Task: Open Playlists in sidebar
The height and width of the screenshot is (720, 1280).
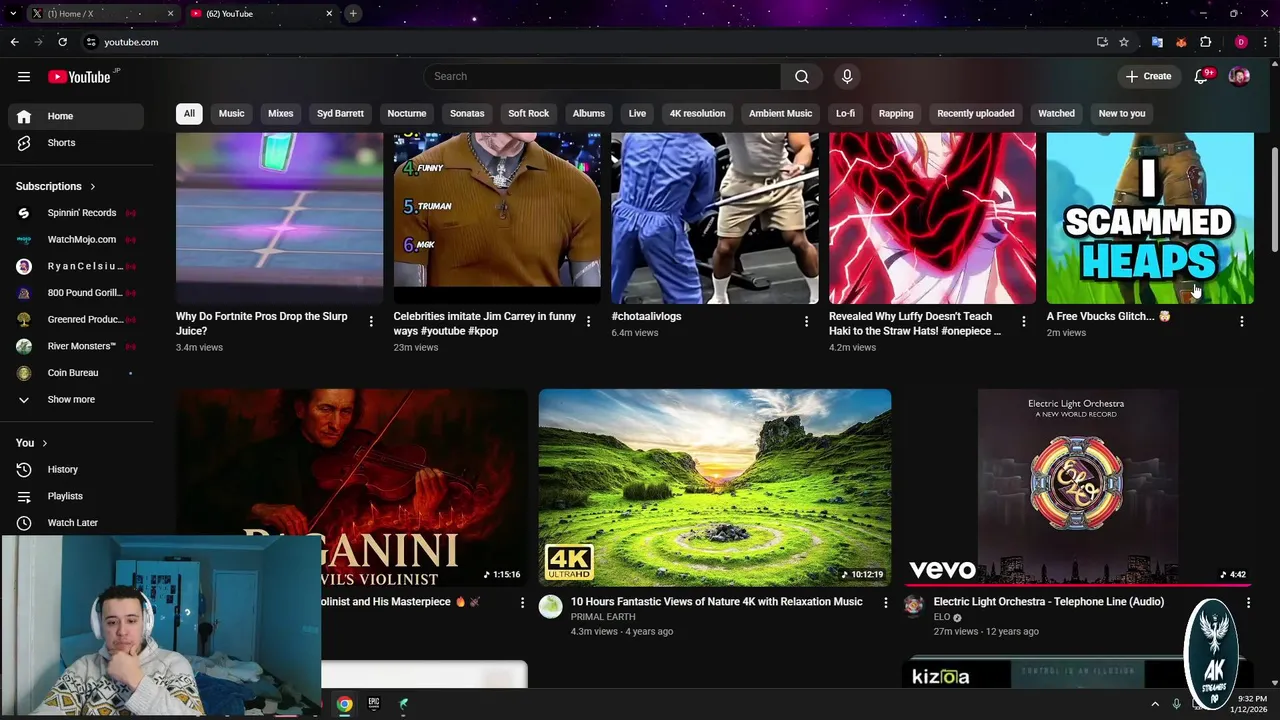Action: 76,496
